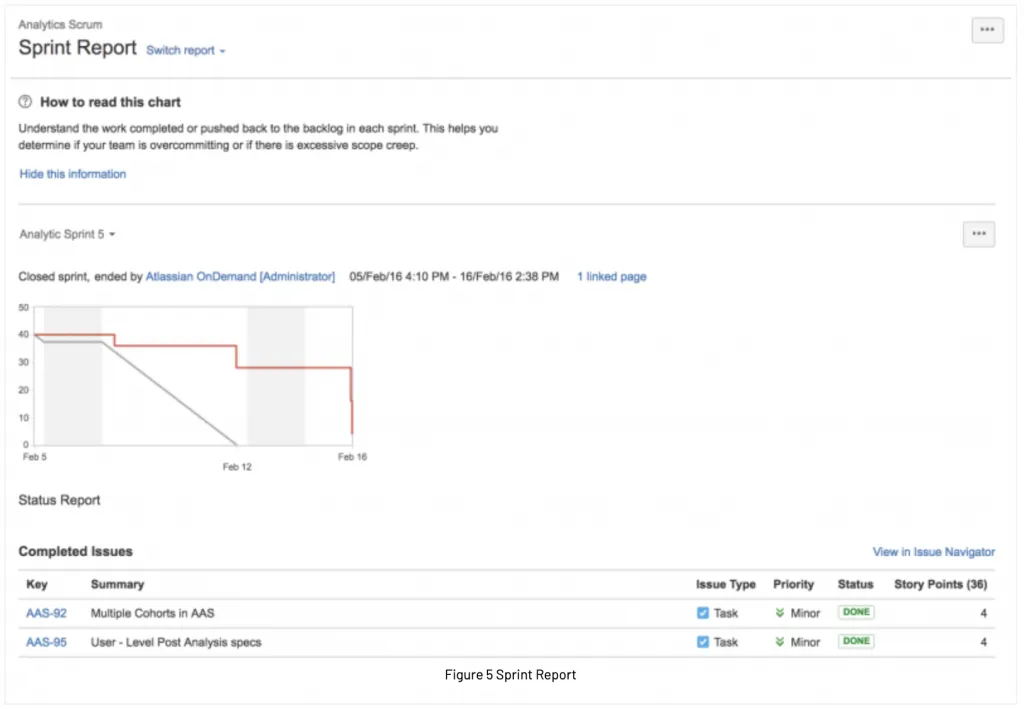Click the Priority column header
This screenshot has width=1024, height=709.
pyautogui.click(x=793, y=584)
